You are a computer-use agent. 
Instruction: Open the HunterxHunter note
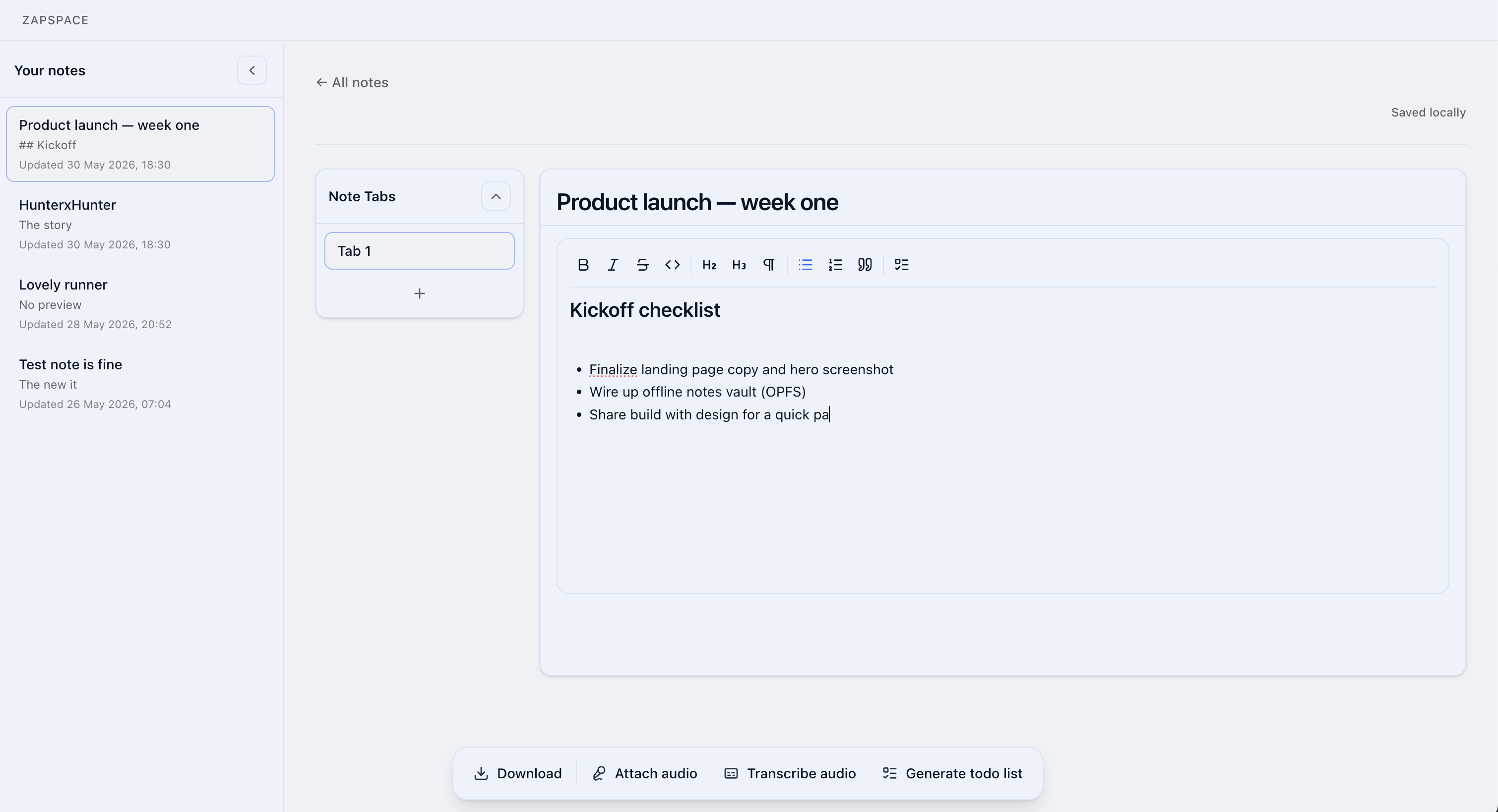tap(140, 224)
